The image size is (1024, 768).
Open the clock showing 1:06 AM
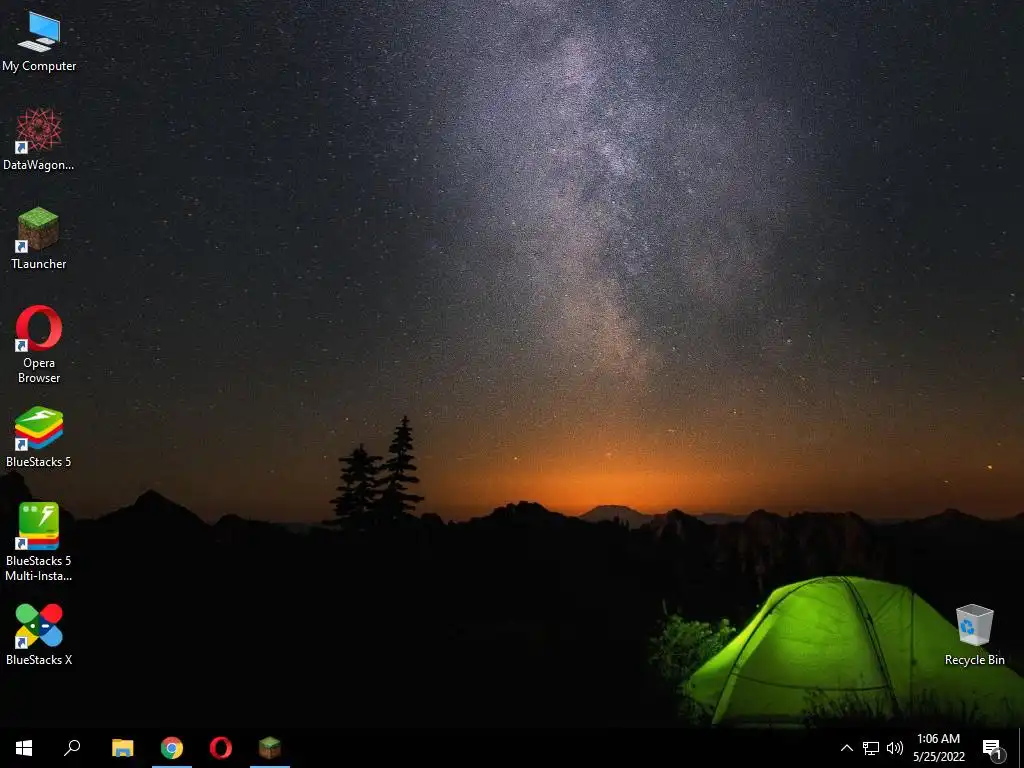938,748
